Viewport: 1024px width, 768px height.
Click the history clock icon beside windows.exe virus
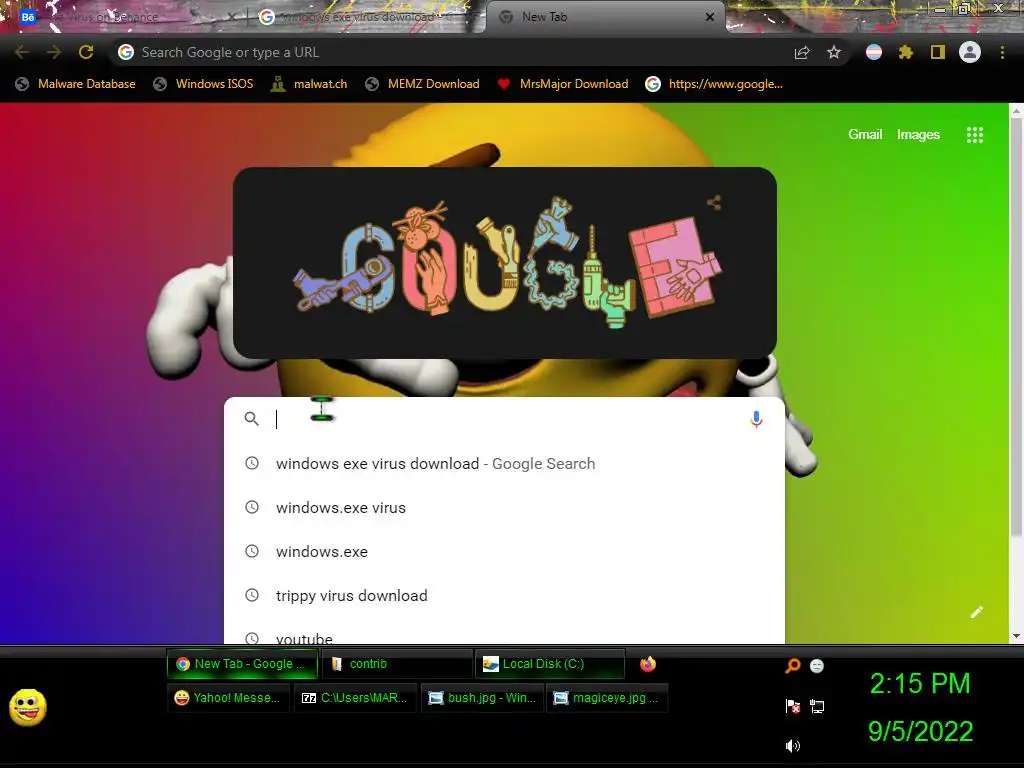tap(251, 507)
